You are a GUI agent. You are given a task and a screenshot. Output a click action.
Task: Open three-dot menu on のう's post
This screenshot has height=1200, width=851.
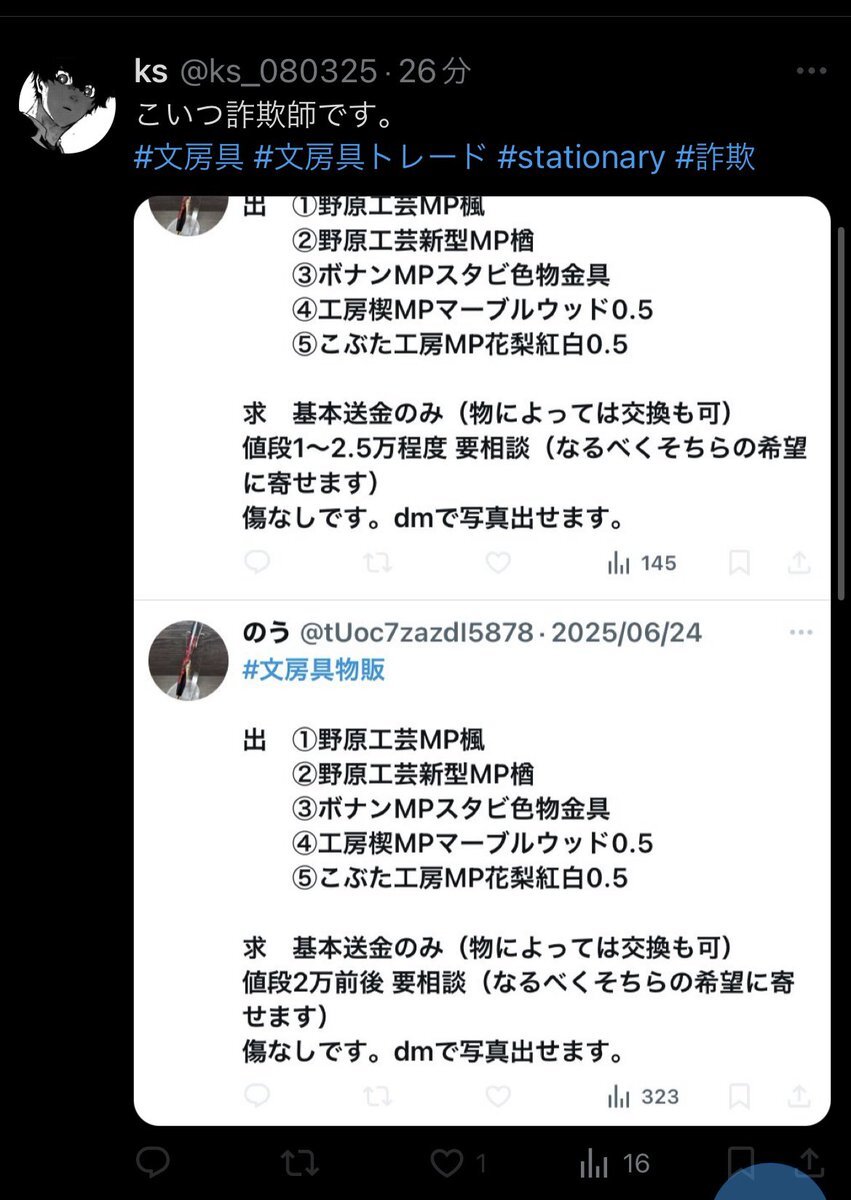point(801,633)
